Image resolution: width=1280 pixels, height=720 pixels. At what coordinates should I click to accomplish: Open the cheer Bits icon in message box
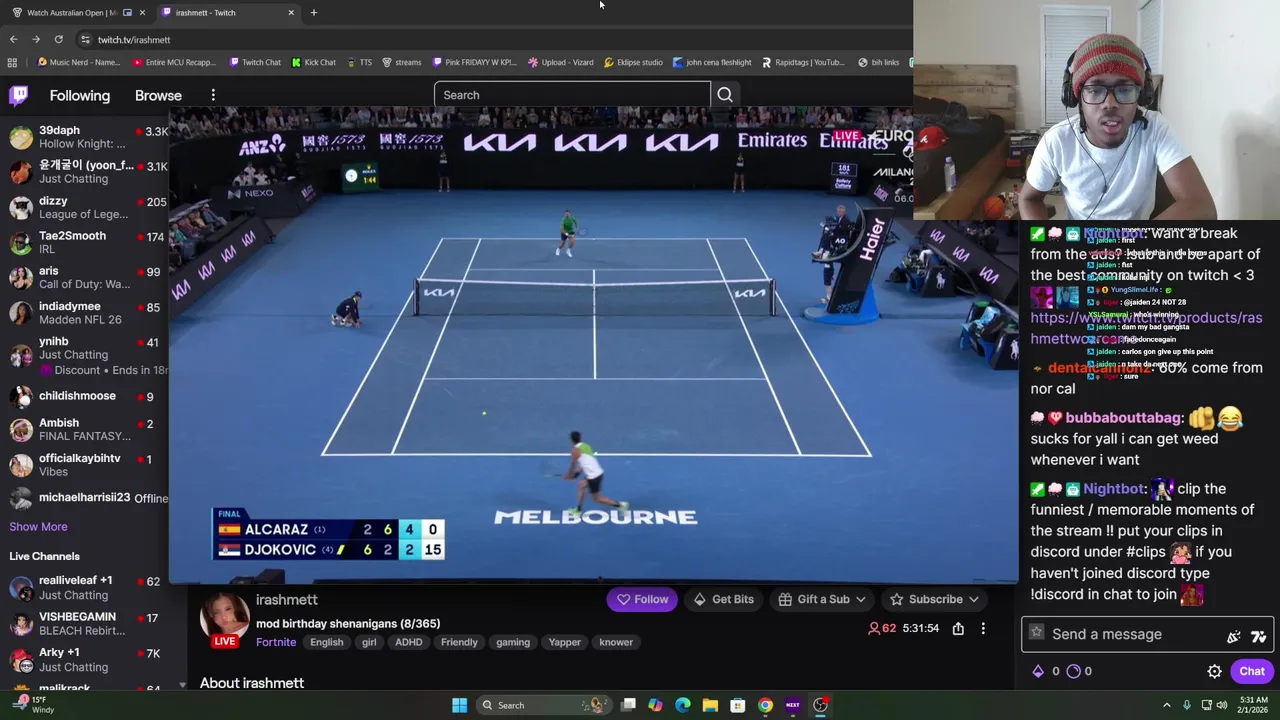click(x=1234, y=636)
